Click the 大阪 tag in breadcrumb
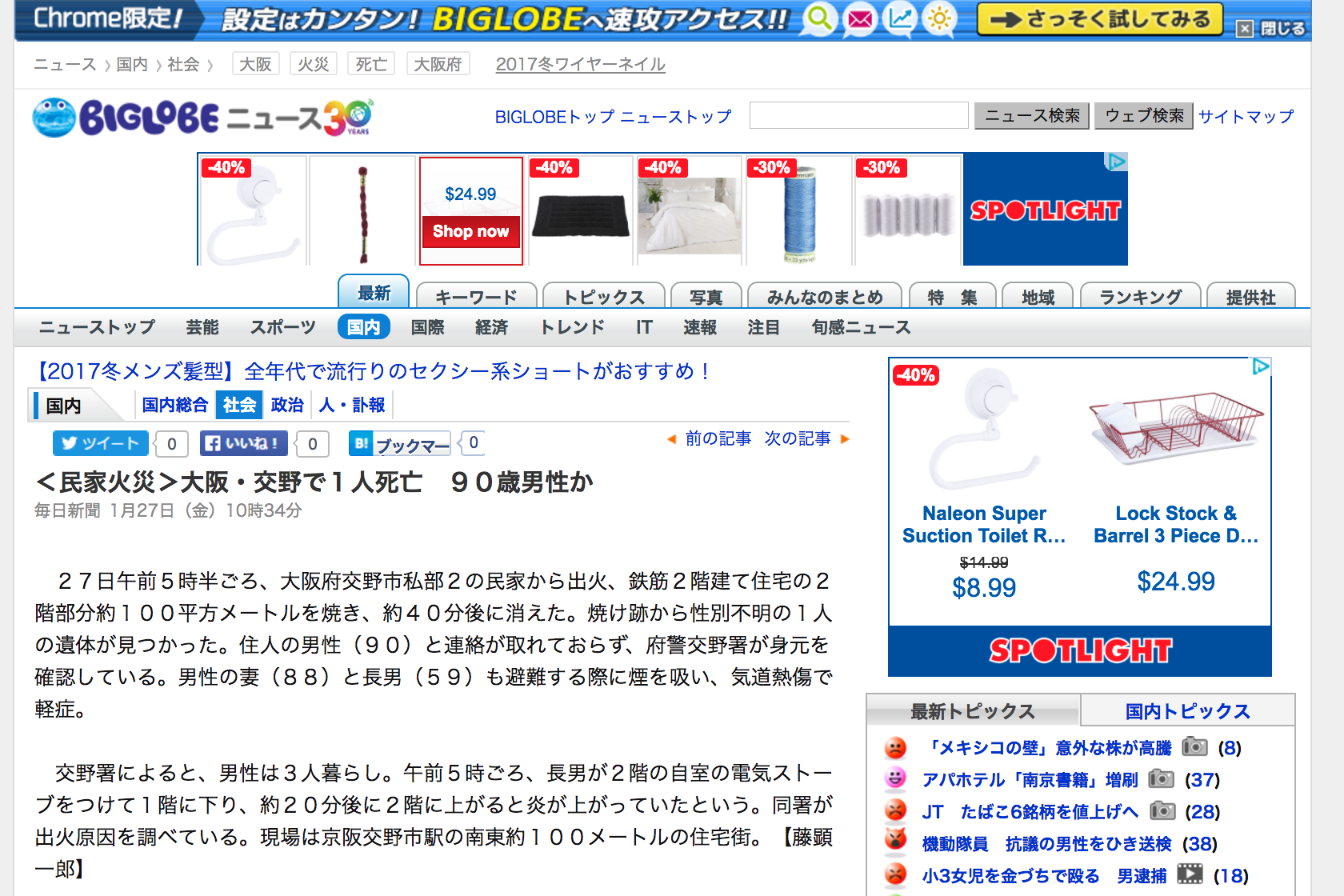1344x896 pixels. [255, 64]
